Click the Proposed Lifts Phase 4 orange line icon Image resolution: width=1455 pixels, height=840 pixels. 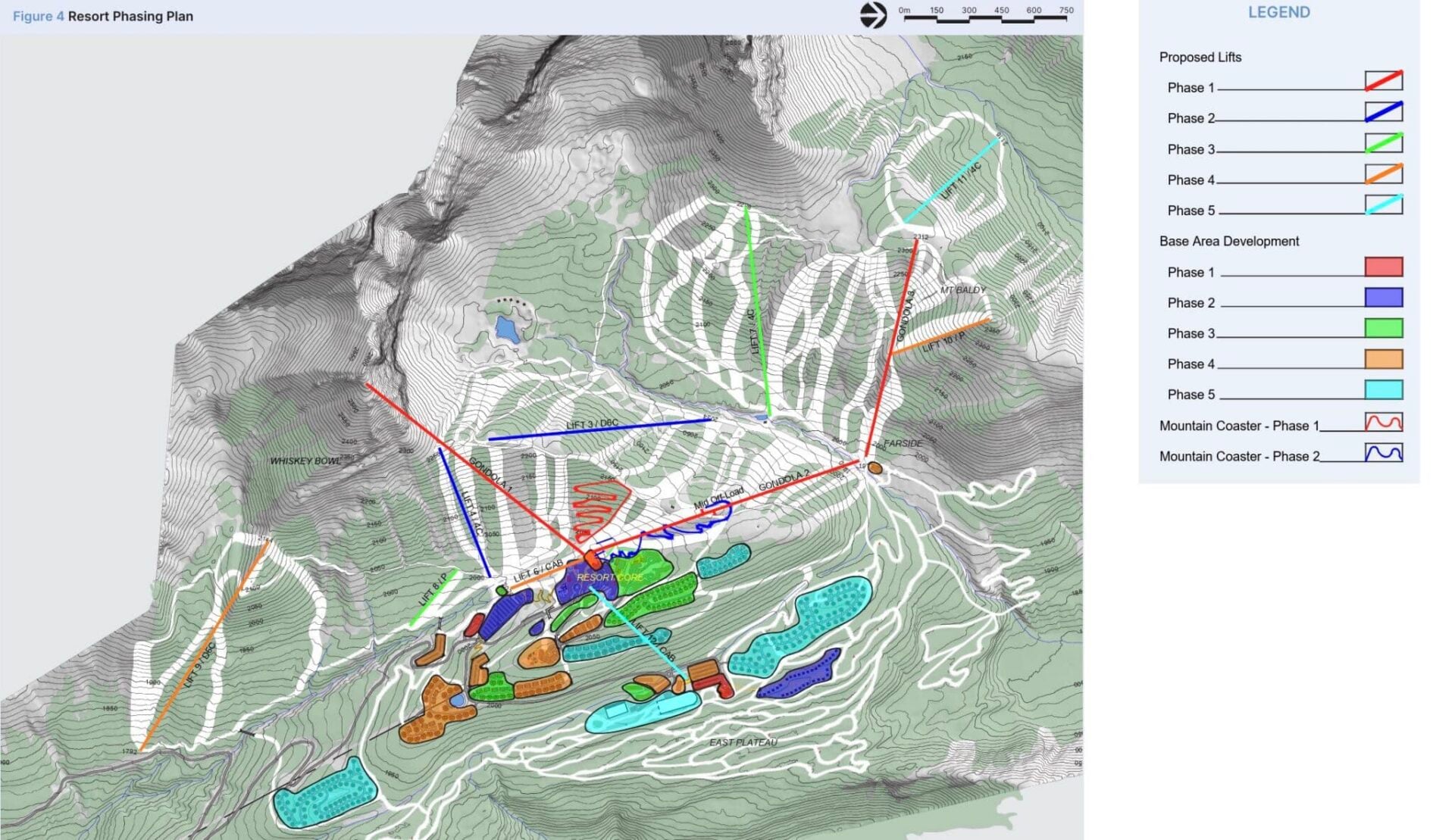coord(1383,173)
